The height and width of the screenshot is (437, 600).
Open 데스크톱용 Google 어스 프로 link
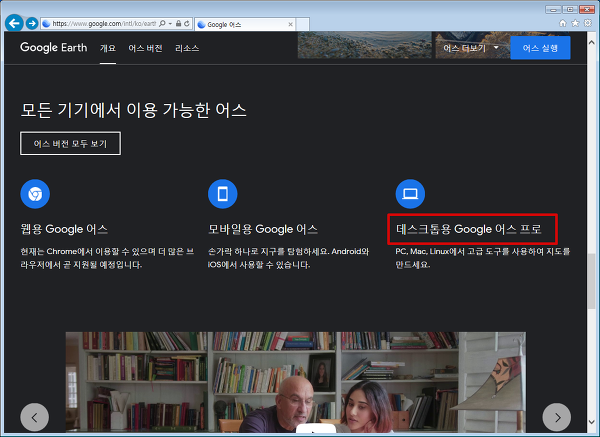468,229
